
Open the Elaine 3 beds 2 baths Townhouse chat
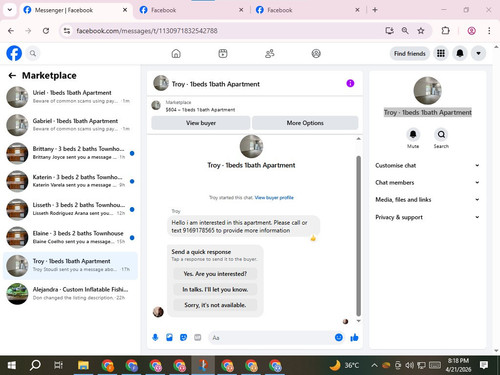click(x=70, y=237)
